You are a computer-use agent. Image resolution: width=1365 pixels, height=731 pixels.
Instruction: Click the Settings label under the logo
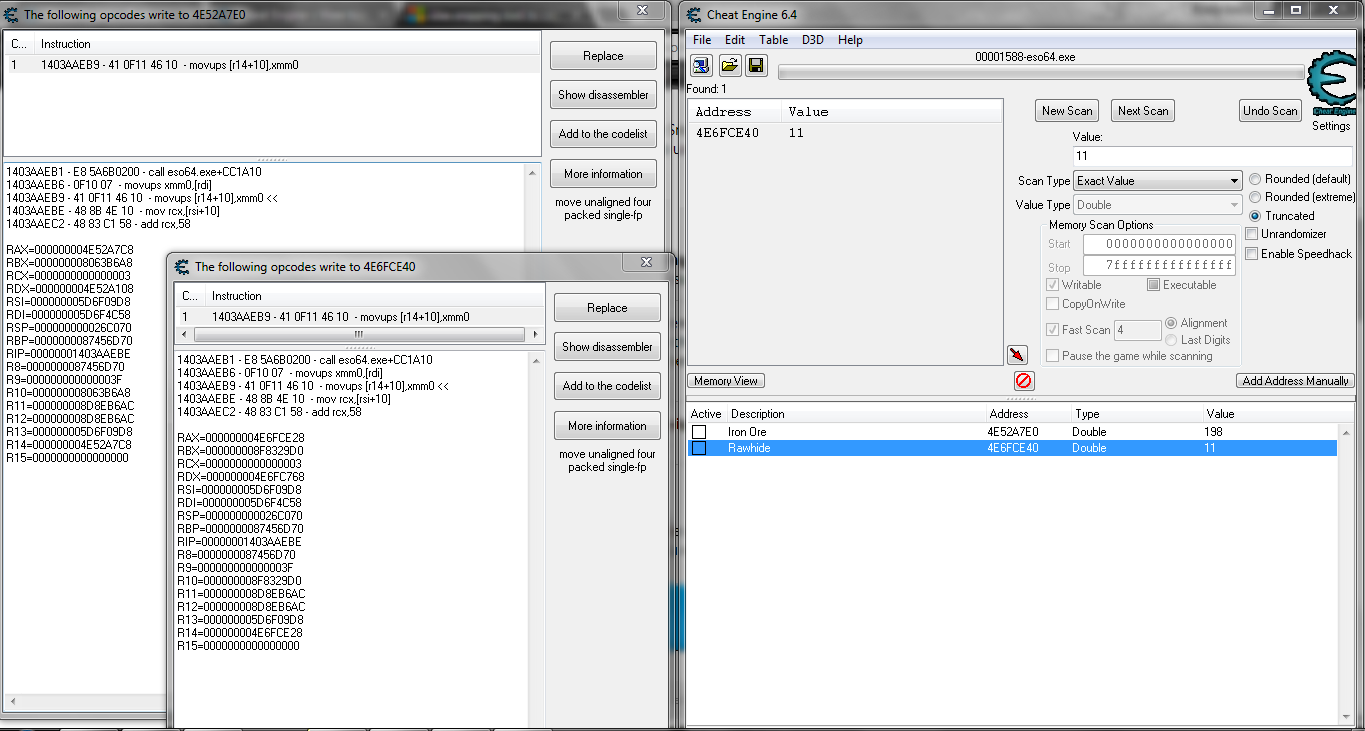(1331, 126)
